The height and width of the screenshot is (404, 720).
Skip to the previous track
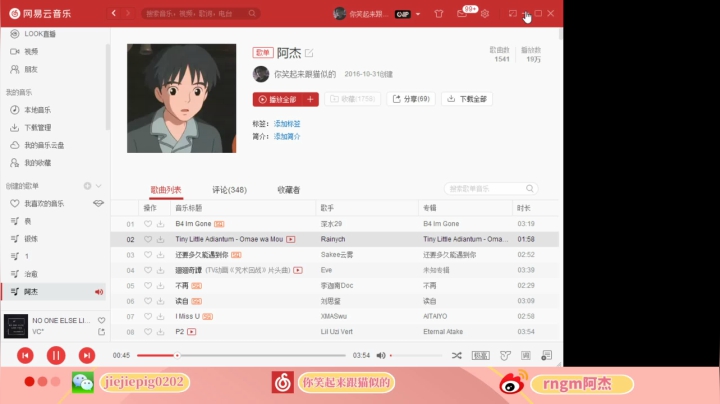click(25, 355)
